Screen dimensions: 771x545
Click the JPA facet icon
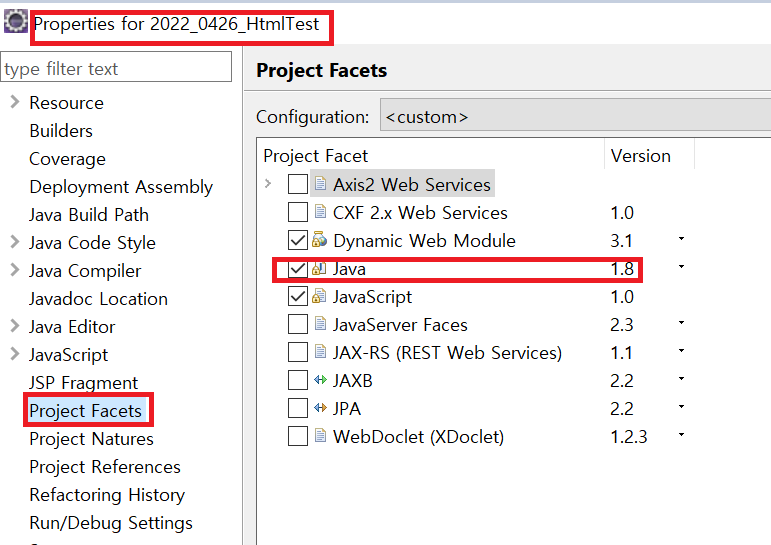pos(320,408)
